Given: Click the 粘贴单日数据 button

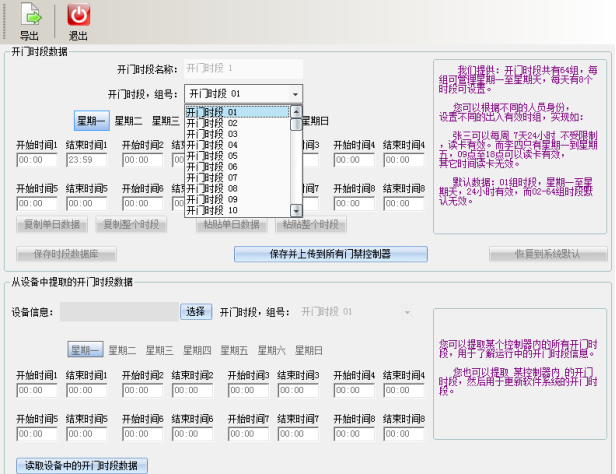Looking at the screenshot, I should [232, 225].
